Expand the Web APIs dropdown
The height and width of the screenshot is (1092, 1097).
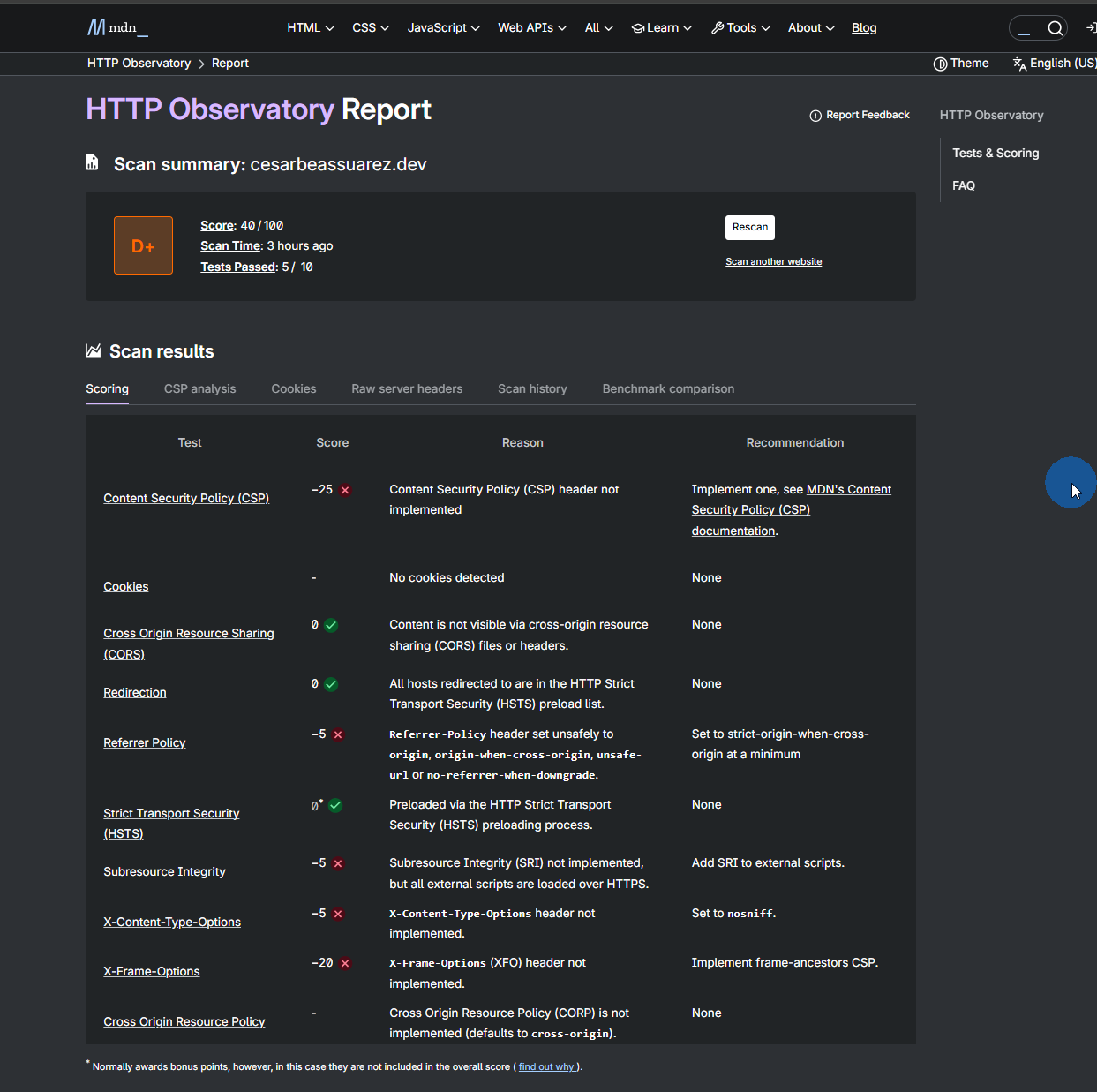[531, 27]
